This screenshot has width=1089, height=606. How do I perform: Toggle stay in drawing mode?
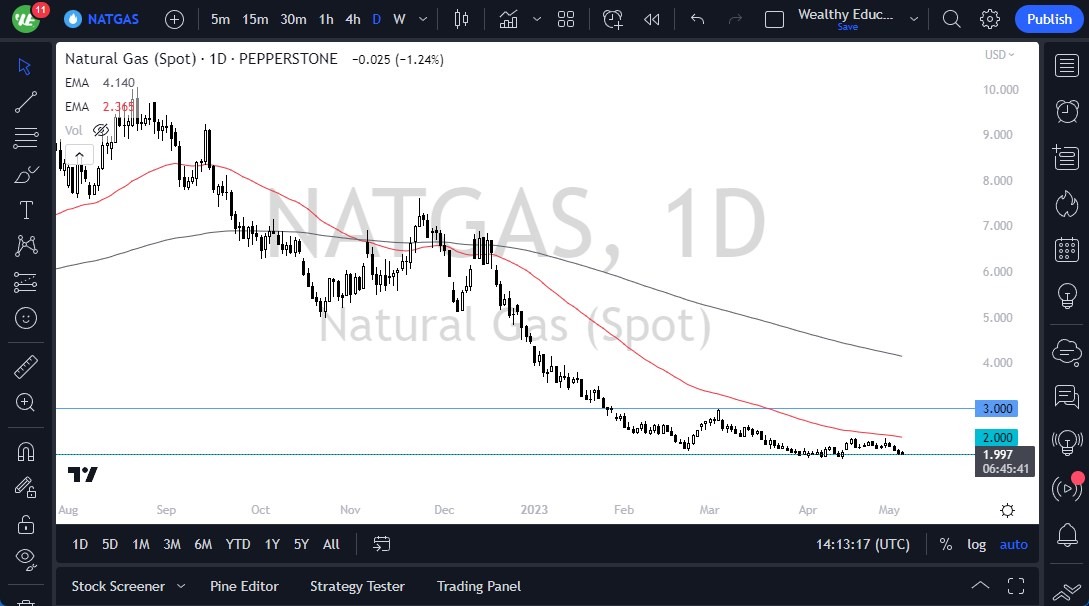(x=26, y=487)
